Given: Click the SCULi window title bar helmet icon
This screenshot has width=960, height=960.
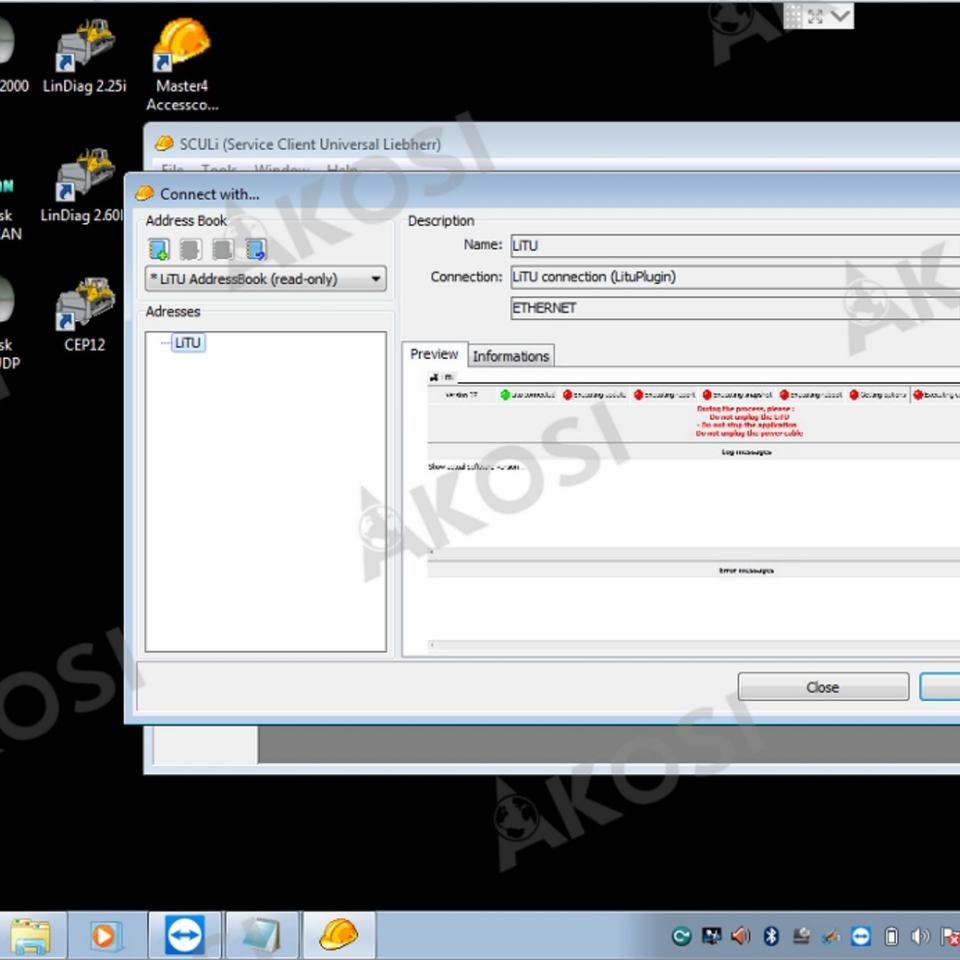Looking at the screenshot, I should [164, 143].
